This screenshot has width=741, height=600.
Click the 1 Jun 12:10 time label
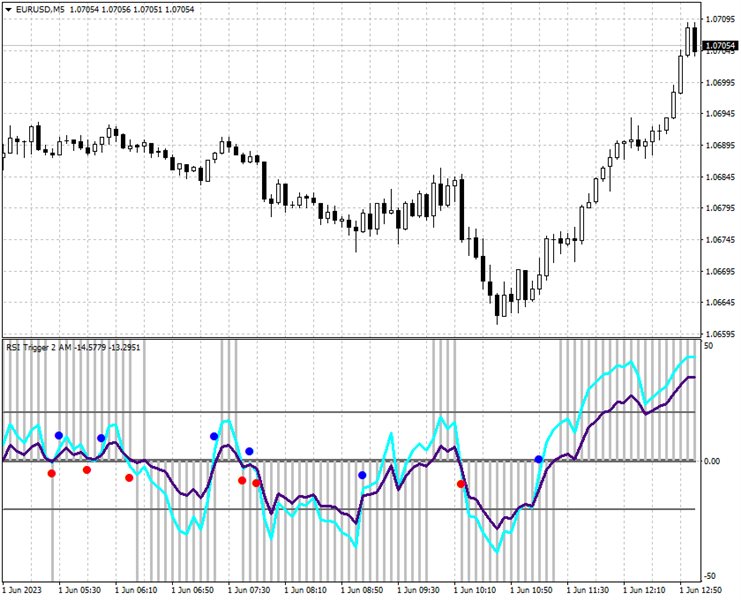645,591
